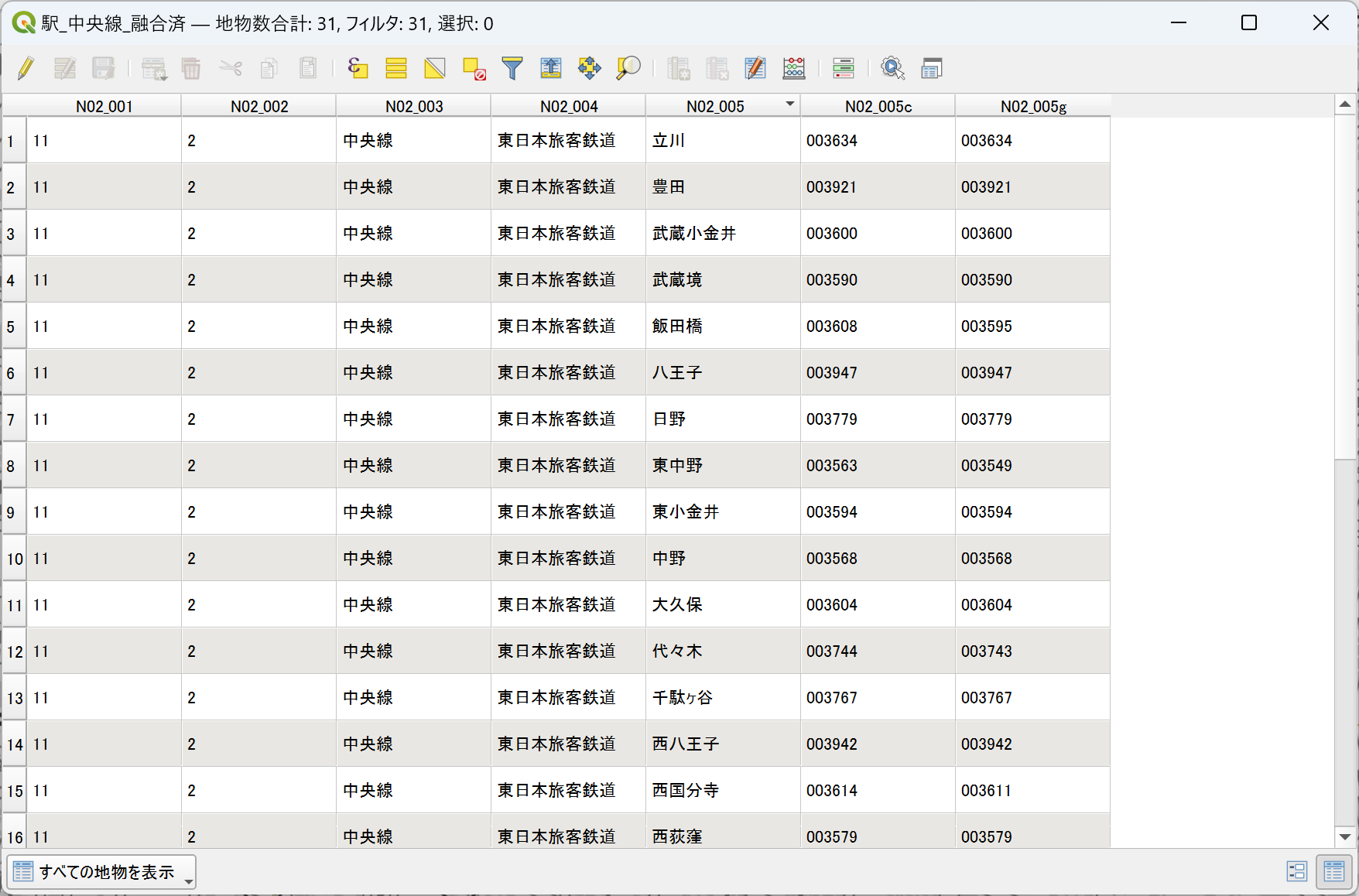Image resolution: width=1359 pixels, height=896 pixels.
Task: Open select features by expression
Action: click(x=358, y=68)
